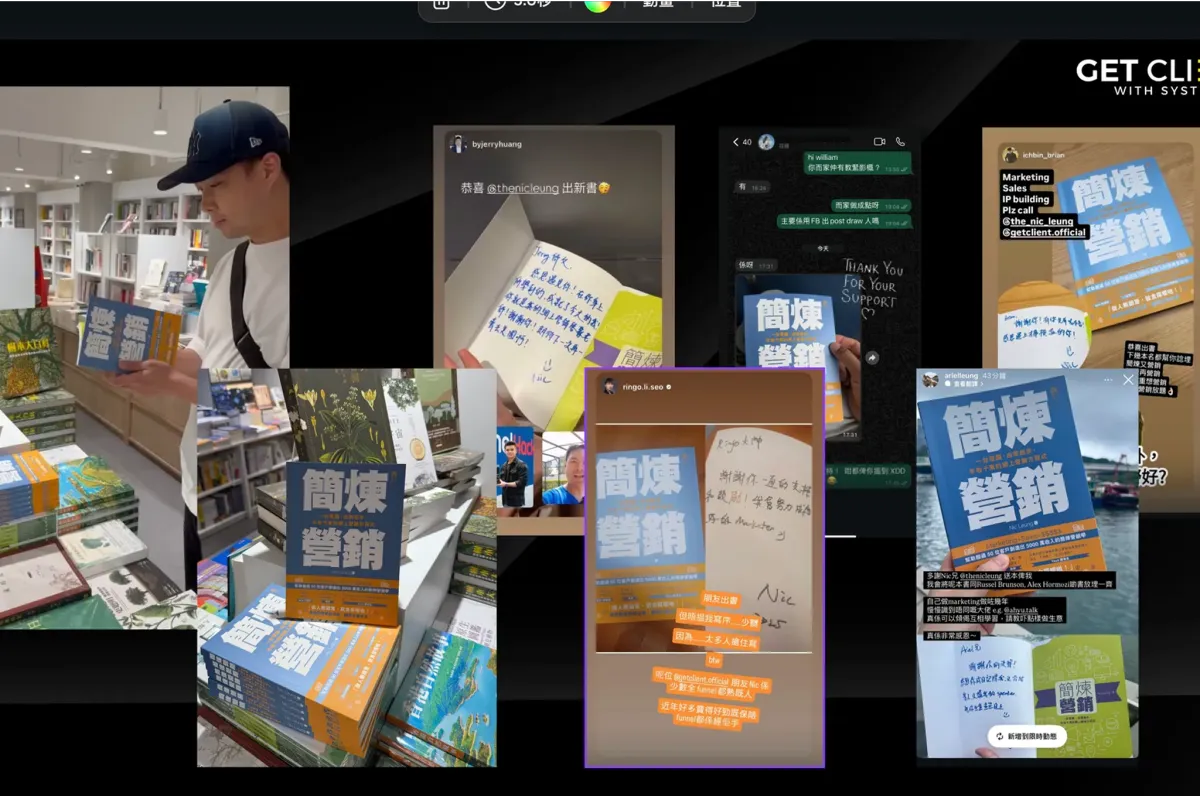
Task: Click the three-dots icon in arielleung story
Action: (1107, 380)
